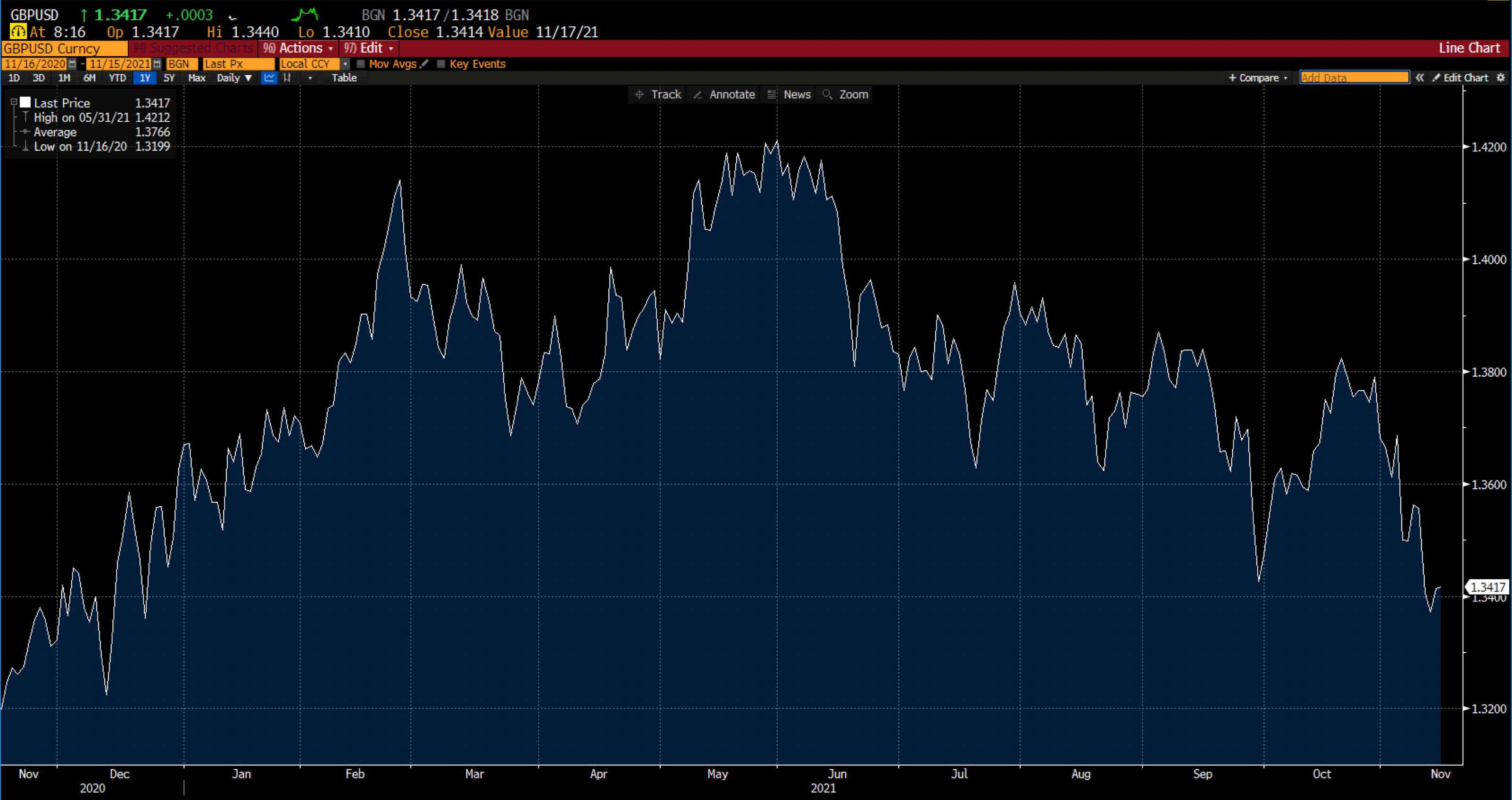Click the chart settings gear icon
The width and height of the screenshot is (1512, 800).
pos(1502,77)
